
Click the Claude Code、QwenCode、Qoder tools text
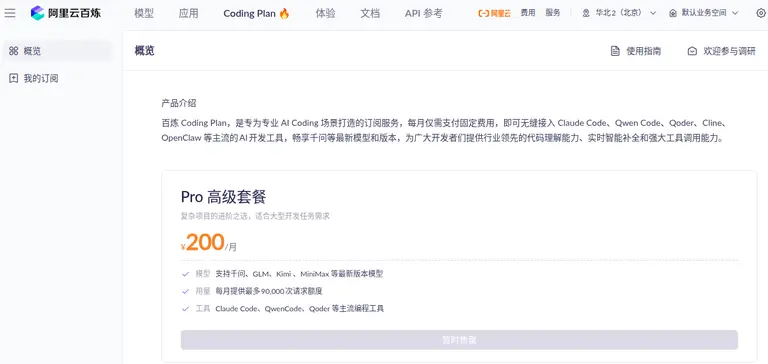(x=300, y=309)
